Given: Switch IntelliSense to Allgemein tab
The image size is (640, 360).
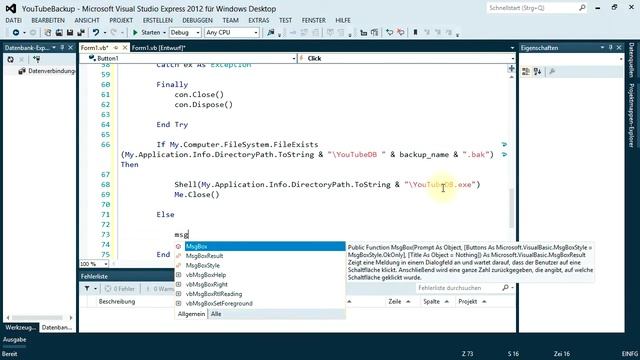Looking at the screenshot, I should tap(191, 314).
